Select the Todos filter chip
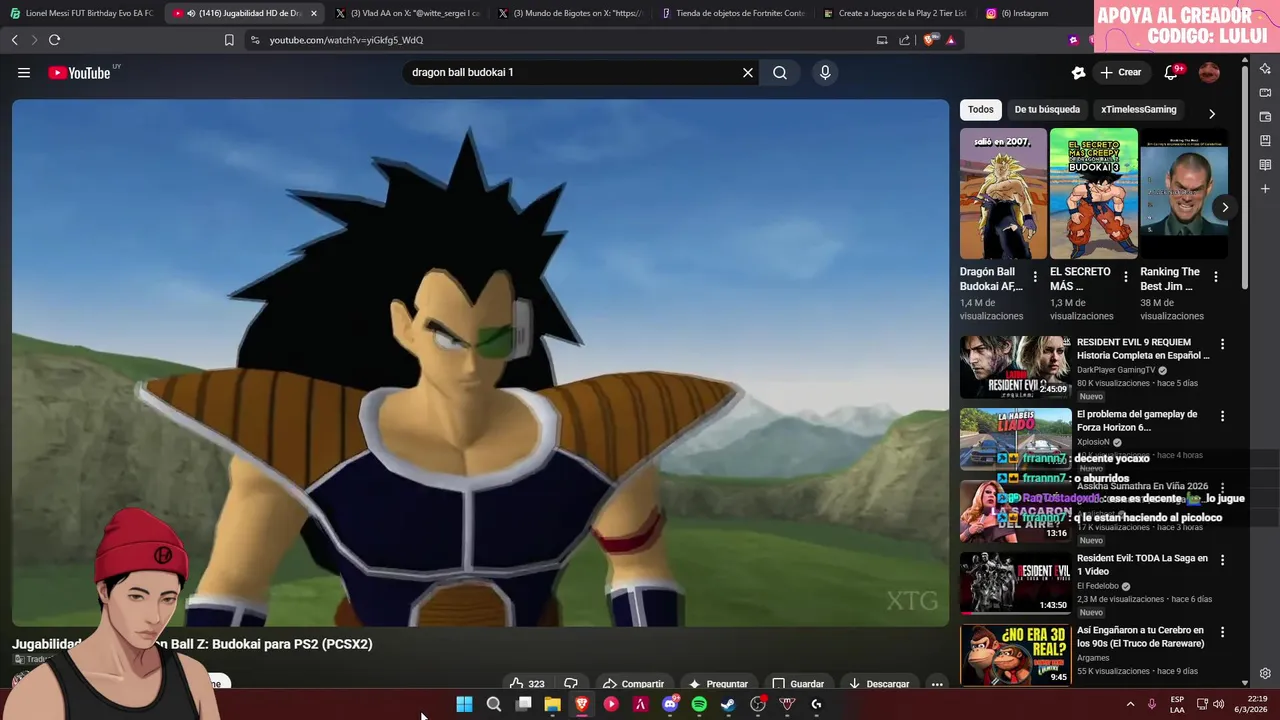 [x=981, y=109]
